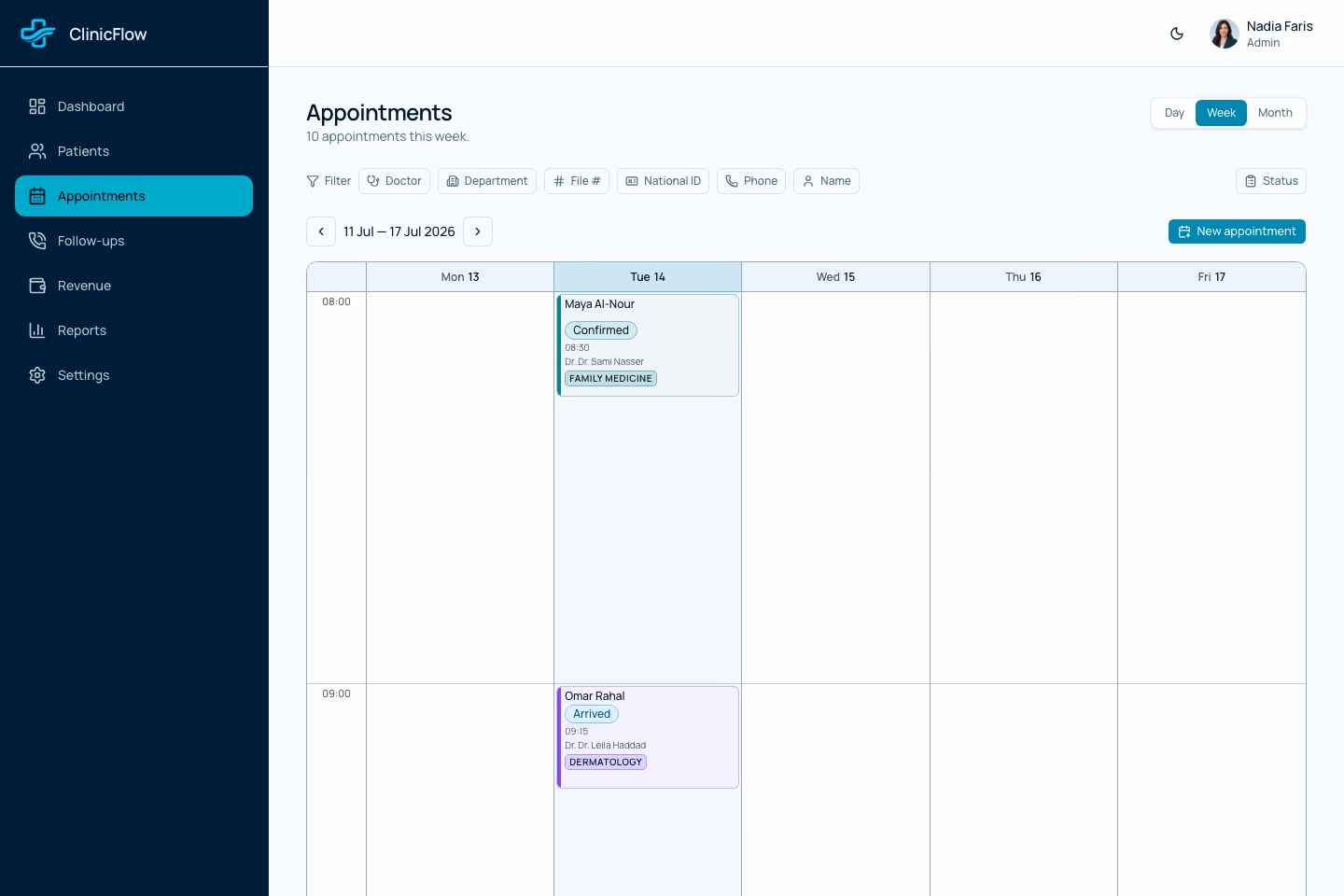Click the Mon 13 column header
The width and height of the screenshot is (1344, 896).
tap(460, 277)
